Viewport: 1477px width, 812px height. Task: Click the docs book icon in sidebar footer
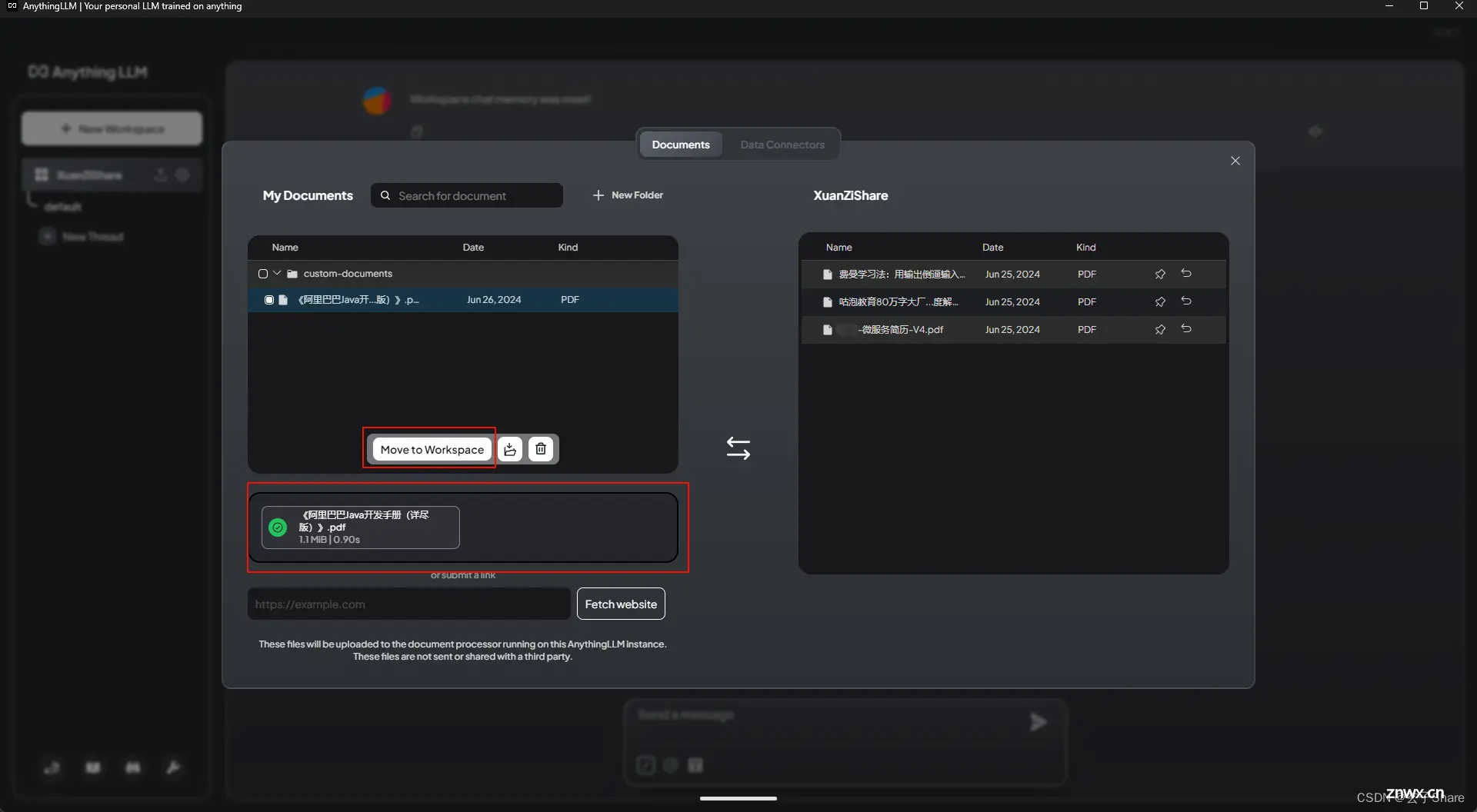pyautogui.click(x=93, y=767)
